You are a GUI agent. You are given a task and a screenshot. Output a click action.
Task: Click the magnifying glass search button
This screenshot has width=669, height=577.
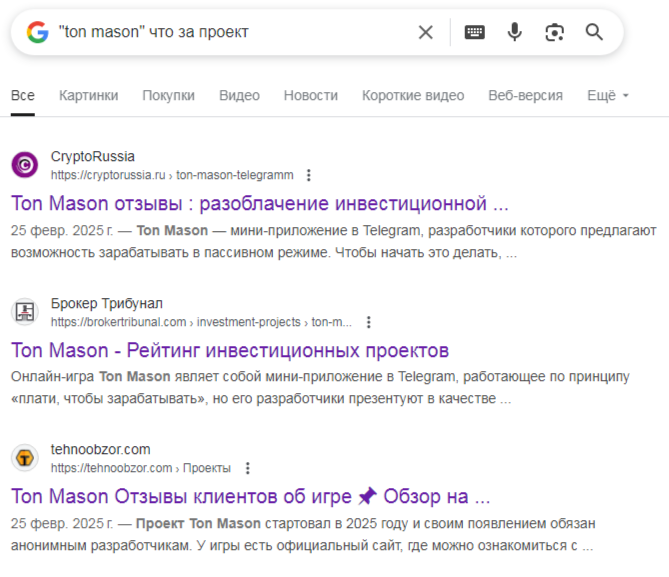coord(594,32)
